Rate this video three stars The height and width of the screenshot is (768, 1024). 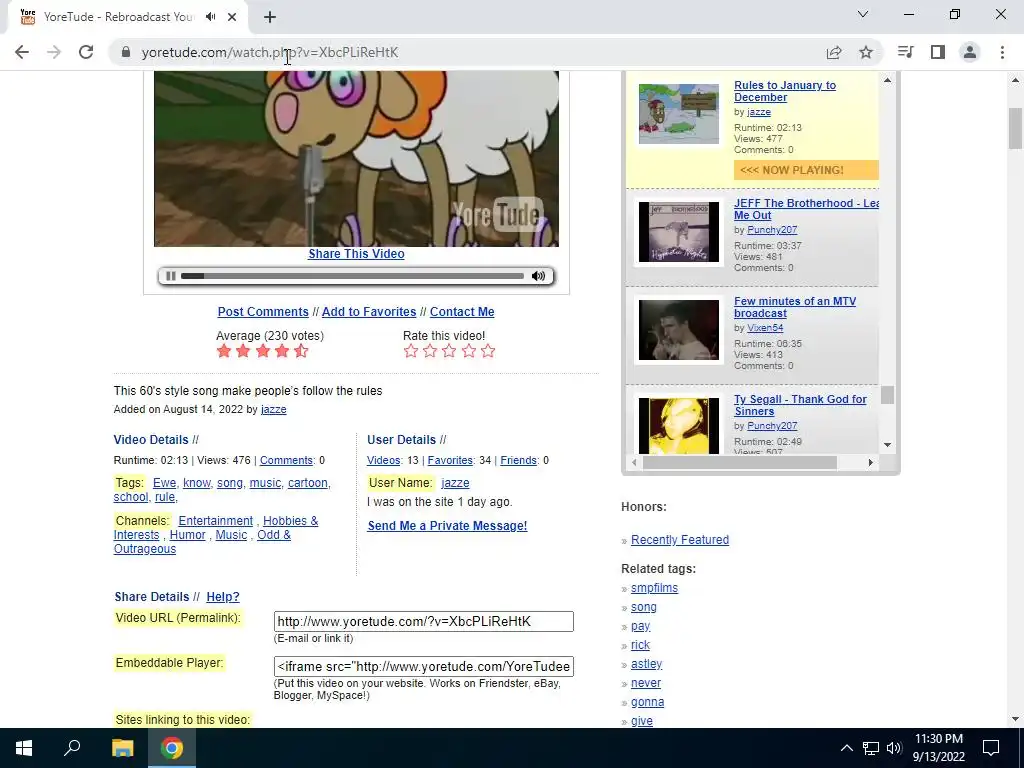[449, 351]
